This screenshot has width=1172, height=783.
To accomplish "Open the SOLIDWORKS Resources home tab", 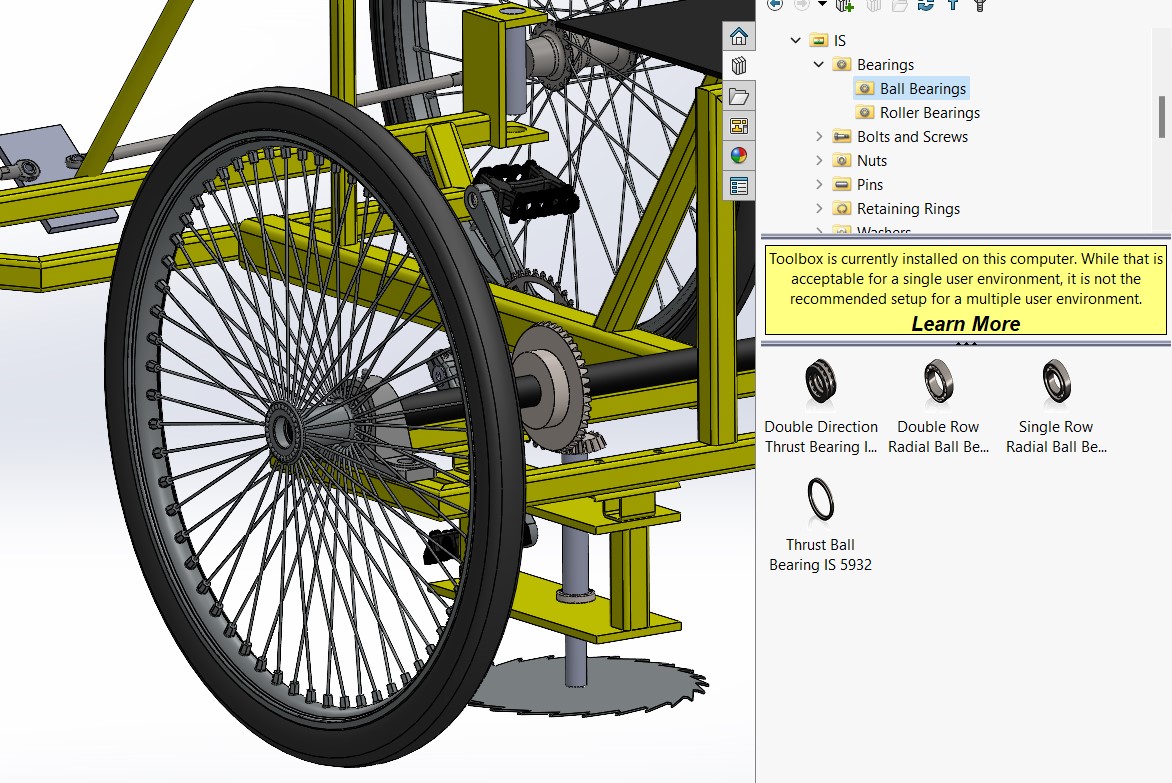I will tap(738, 37).
